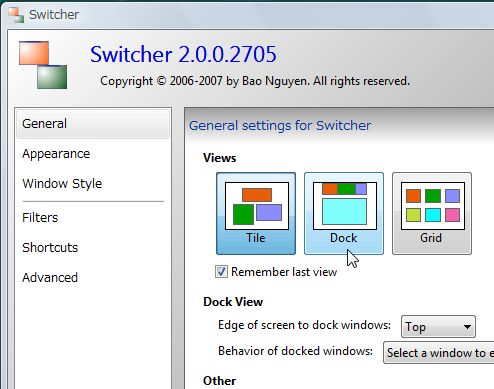Click the 'General settings for Switcher' heading
The height and width of the screenshot is (389, 494).
tap(280, 126)
